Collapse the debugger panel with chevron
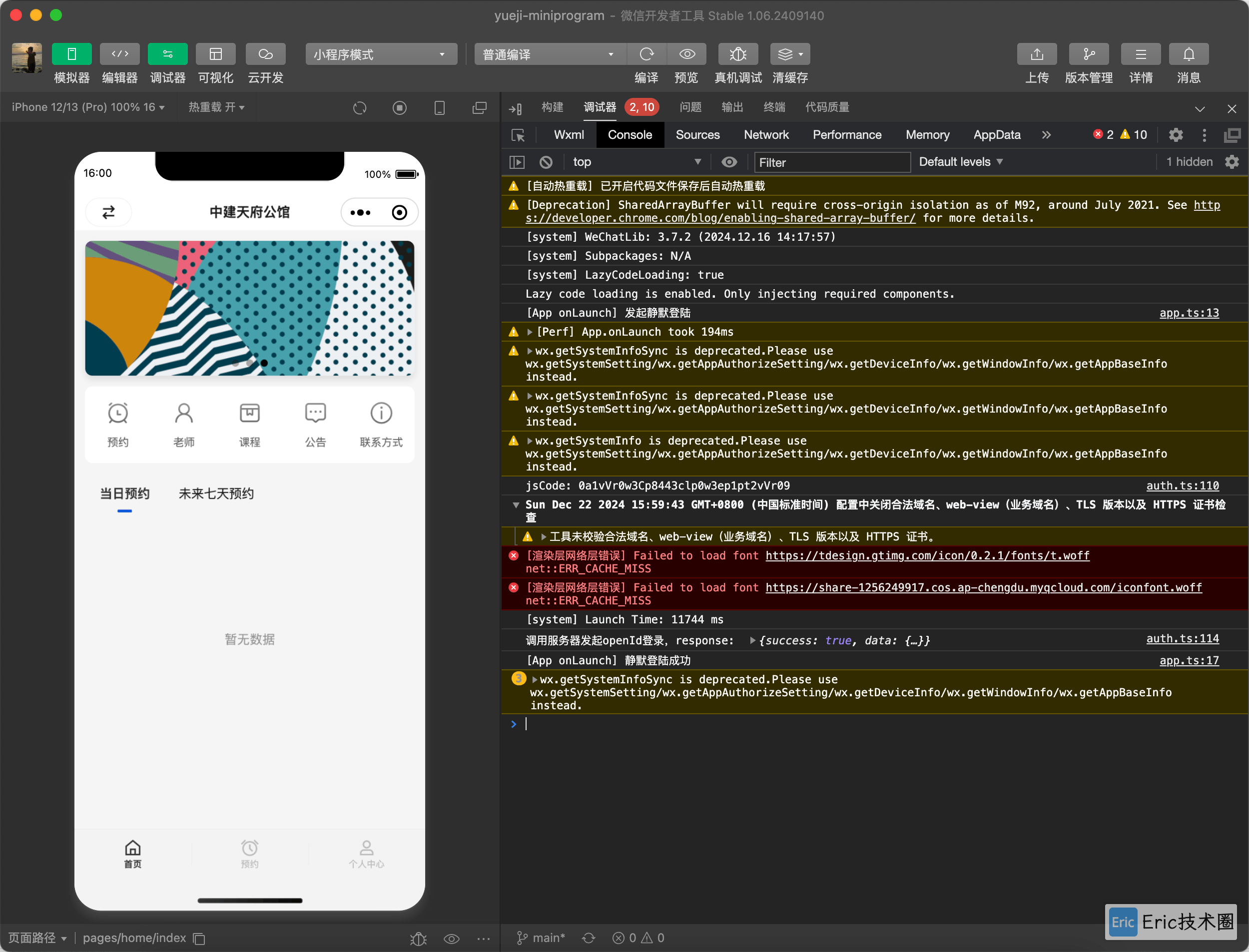The image size is (1249, 952). (x=1200, y=108)
